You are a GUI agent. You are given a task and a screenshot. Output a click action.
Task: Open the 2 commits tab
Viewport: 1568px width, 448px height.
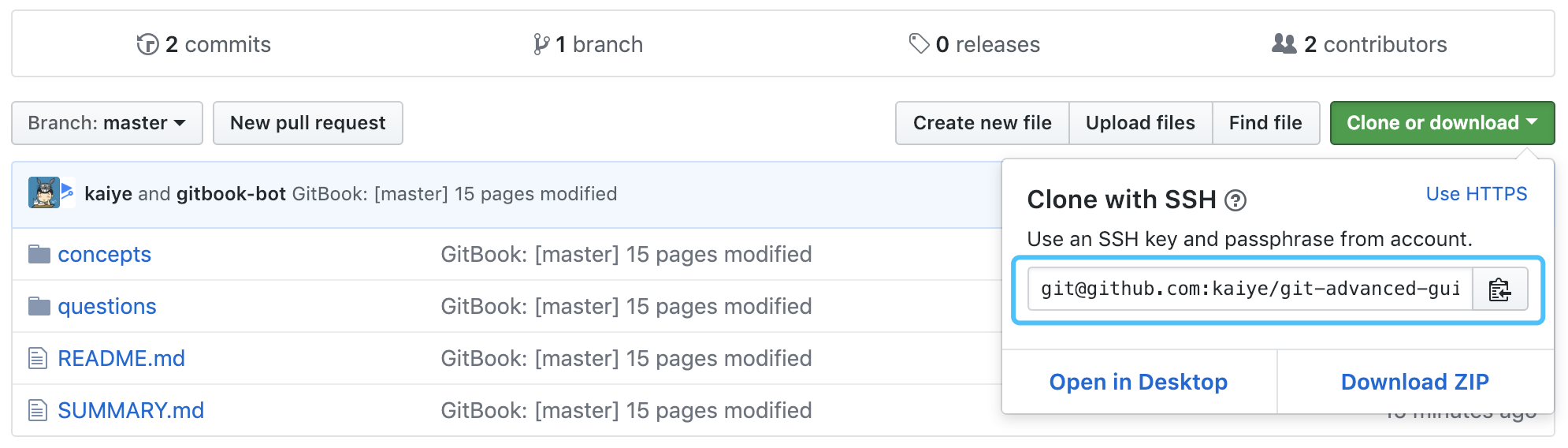[204, 44]
